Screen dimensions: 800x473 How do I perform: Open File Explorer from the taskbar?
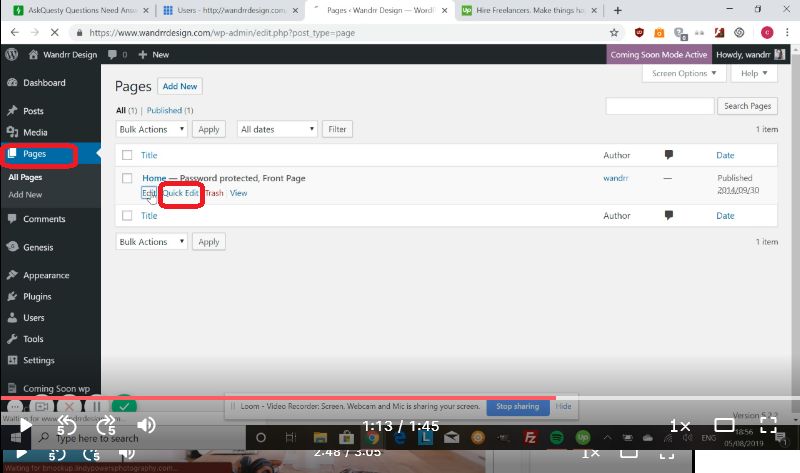[320, 437]
